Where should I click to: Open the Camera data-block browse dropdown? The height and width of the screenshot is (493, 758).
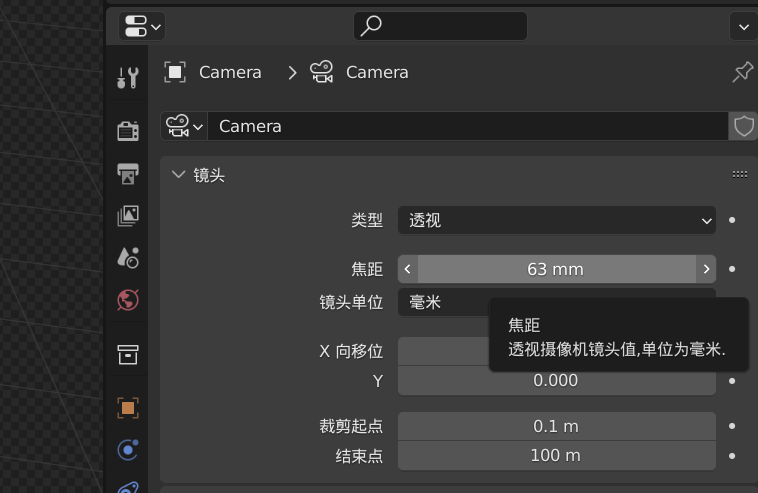click(x=184, y=126)
